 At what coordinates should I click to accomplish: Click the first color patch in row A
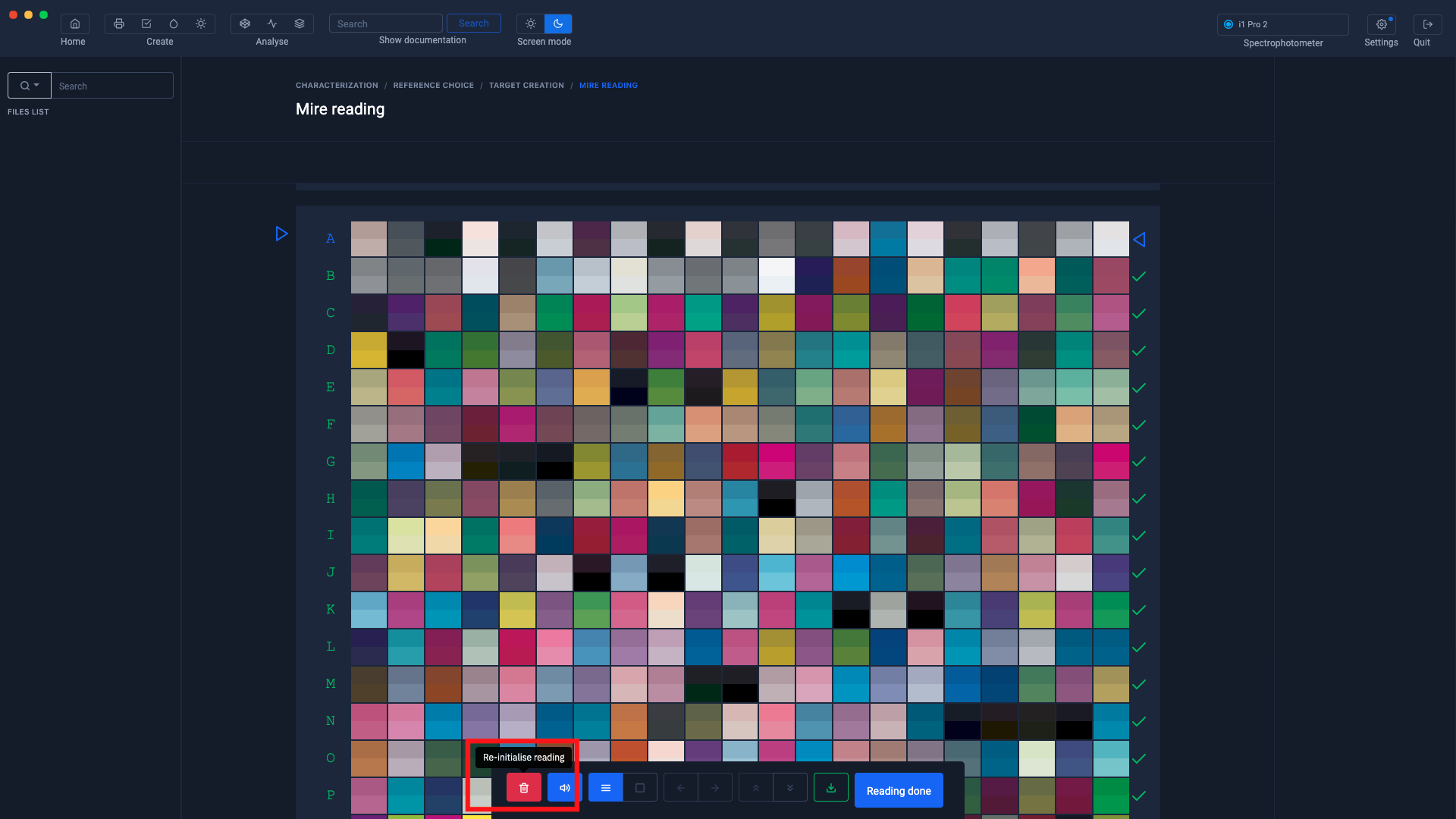click(369, 238)
